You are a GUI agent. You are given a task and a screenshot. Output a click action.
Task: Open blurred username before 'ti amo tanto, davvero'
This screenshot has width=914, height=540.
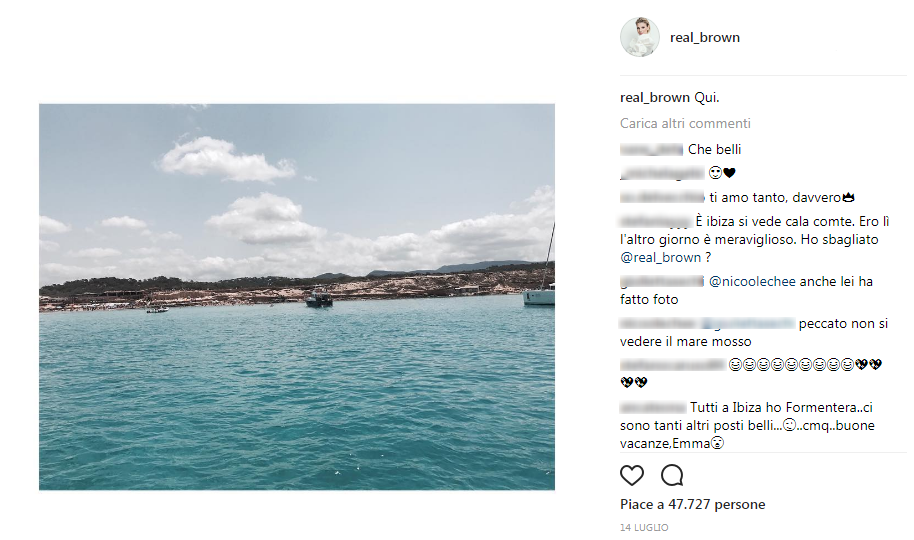click(662, 198)
